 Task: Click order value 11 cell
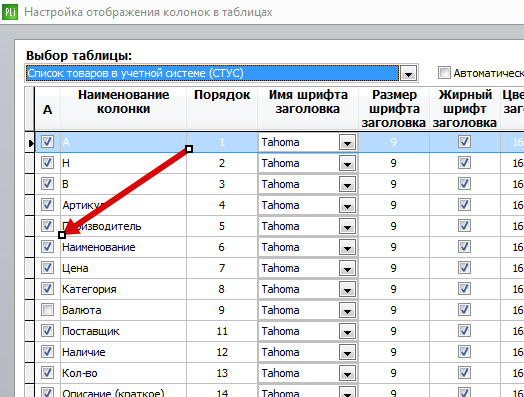coord(222,332)
